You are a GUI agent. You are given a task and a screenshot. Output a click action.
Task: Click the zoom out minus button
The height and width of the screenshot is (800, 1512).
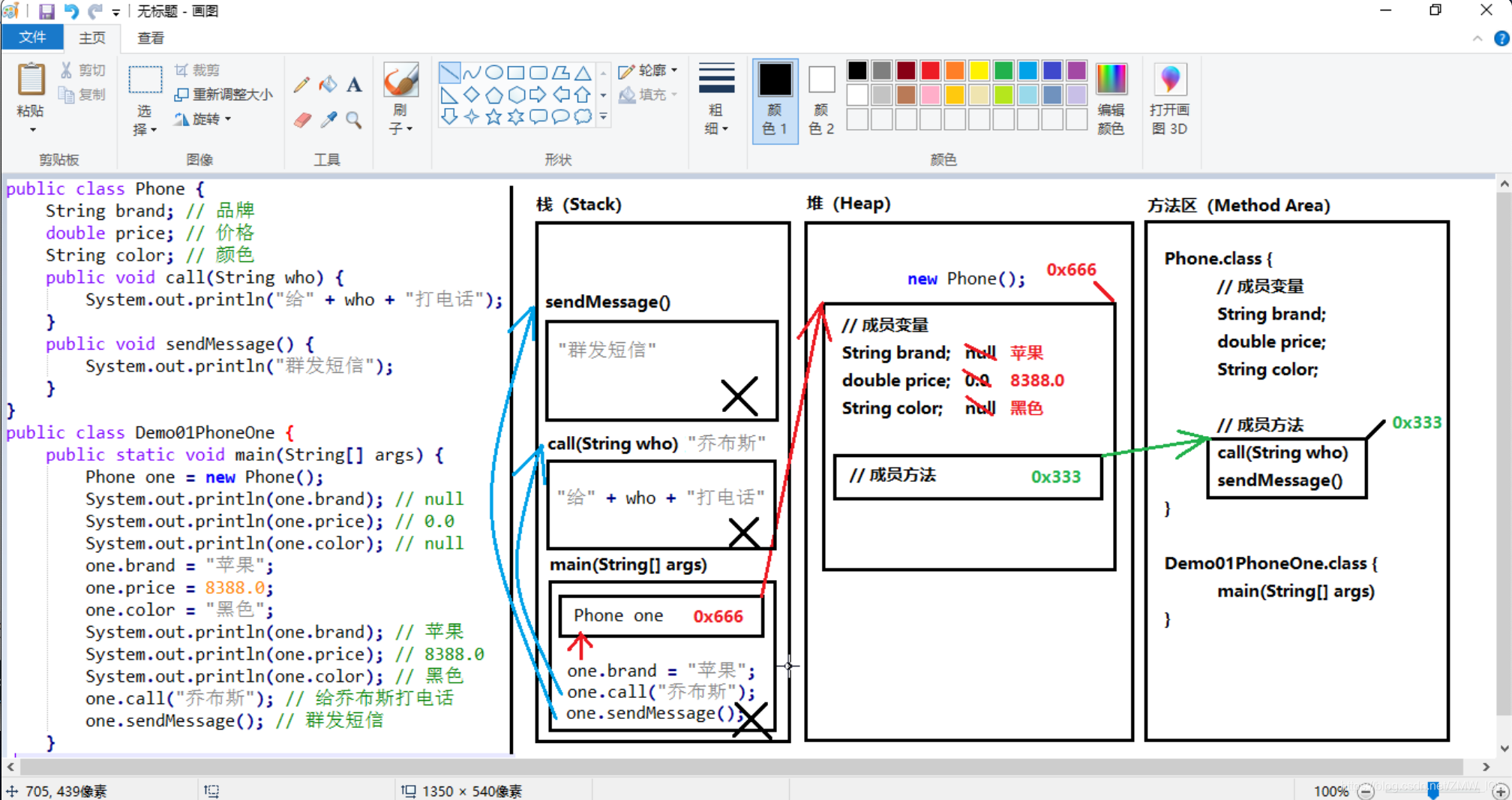pyautogui.click(x=1366, y=792)
